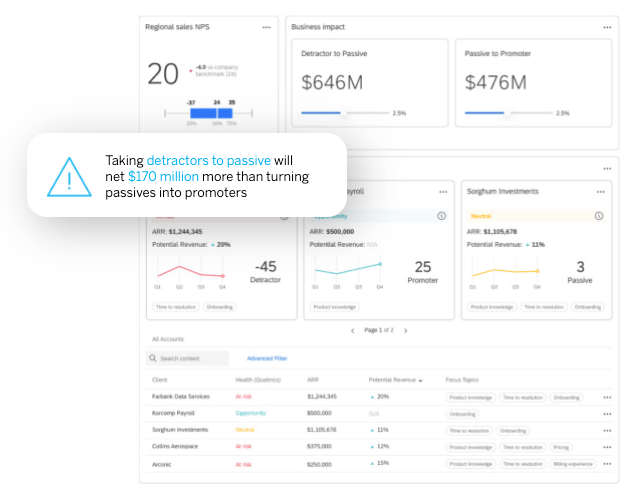Viewport: 634px width, 498px height.
Task: Open row menu for Sorghum Investments row
Action: tap(607, 430)
